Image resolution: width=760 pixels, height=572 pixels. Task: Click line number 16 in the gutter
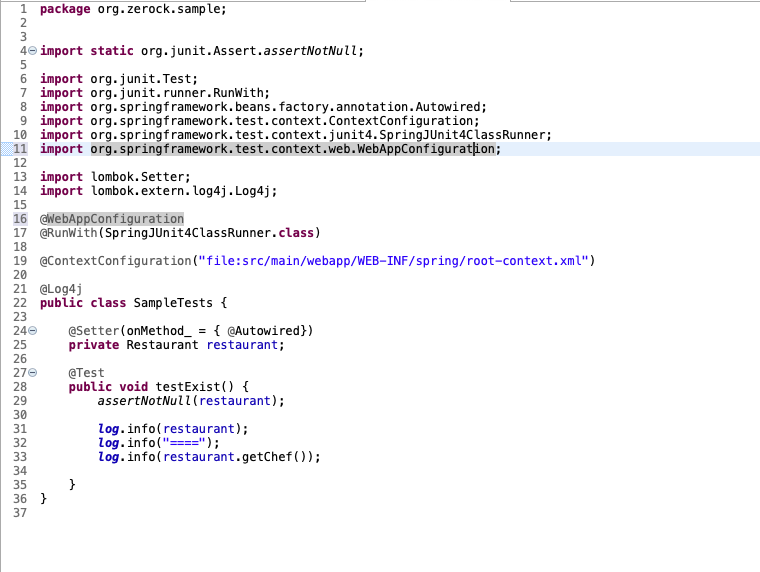(x=20, y=219)
